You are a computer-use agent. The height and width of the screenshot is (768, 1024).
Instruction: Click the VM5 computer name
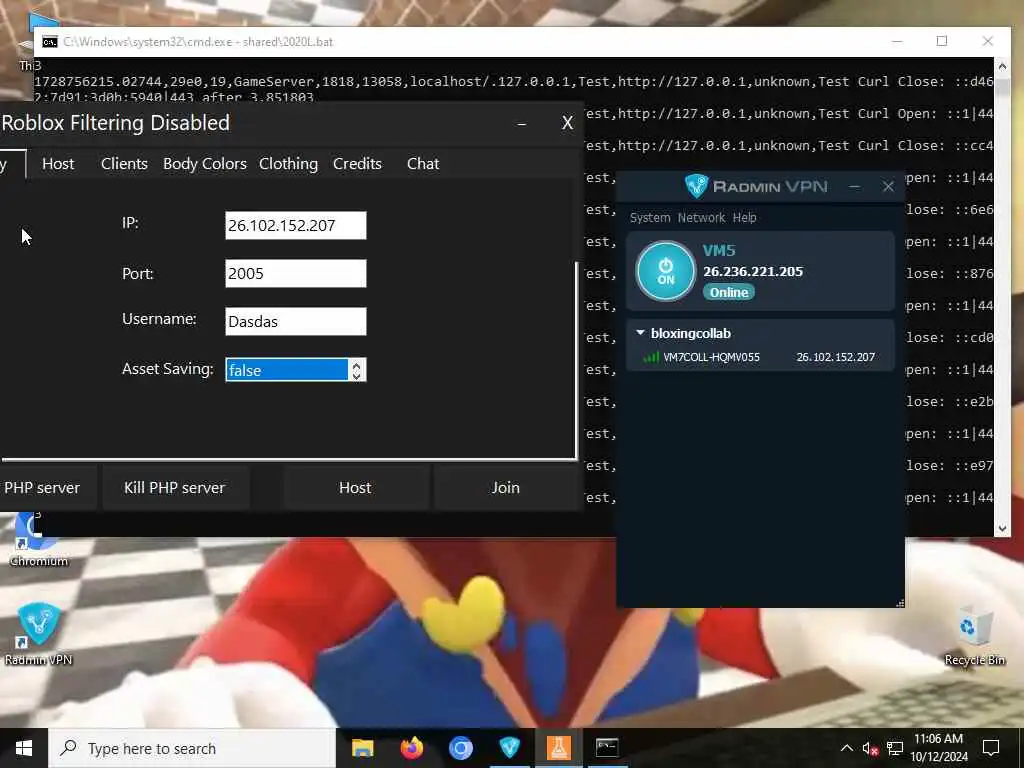(x=719, y=250)
